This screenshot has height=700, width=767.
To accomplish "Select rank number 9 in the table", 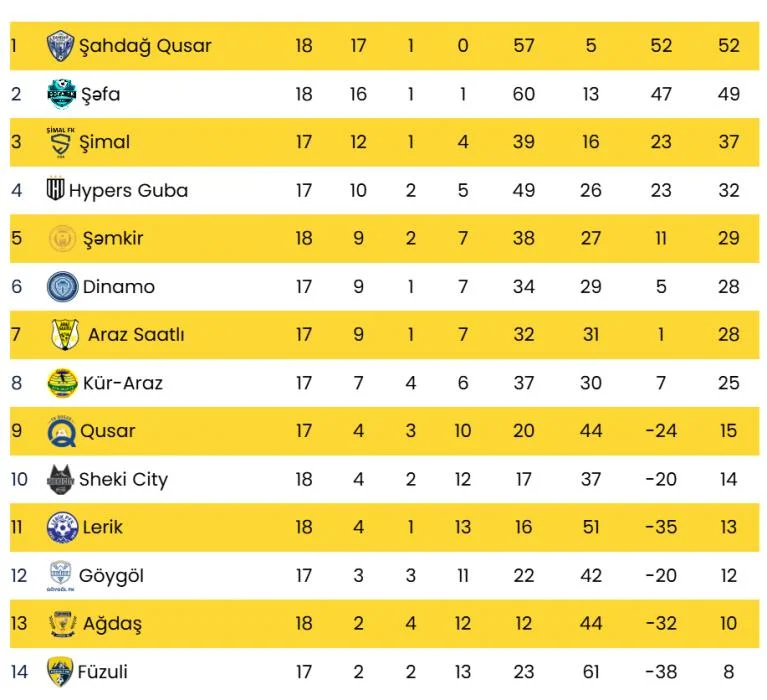I will 17,431.
